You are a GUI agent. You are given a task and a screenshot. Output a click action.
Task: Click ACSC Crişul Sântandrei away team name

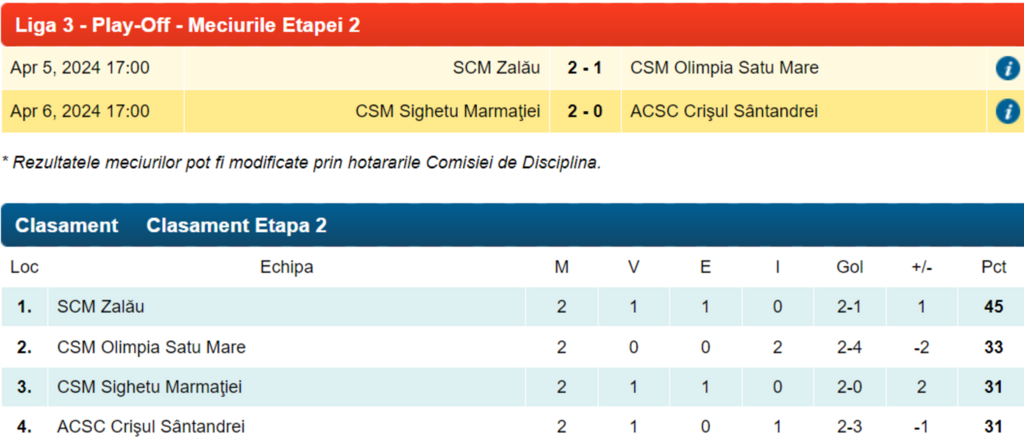pyautogui.click(x=724, y=111)
